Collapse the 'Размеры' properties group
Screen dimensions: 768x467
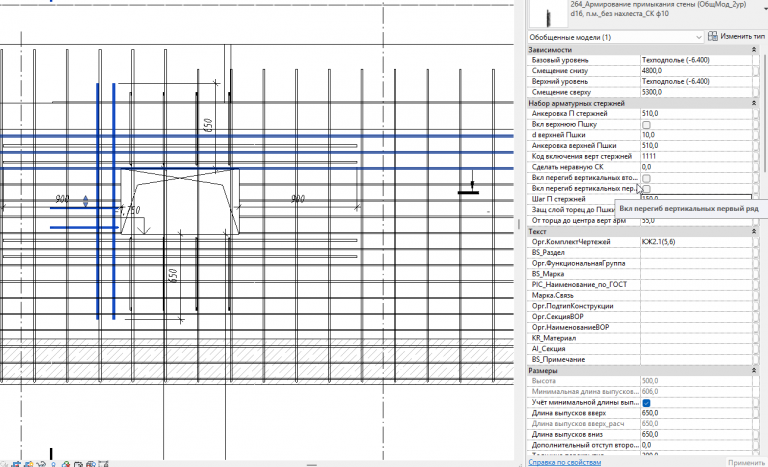click(x=754, y=370)
